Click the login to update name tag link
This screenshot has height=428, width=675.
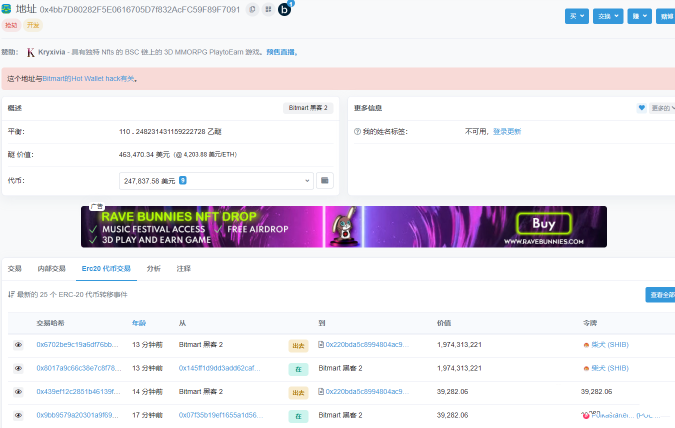[507, 132]
